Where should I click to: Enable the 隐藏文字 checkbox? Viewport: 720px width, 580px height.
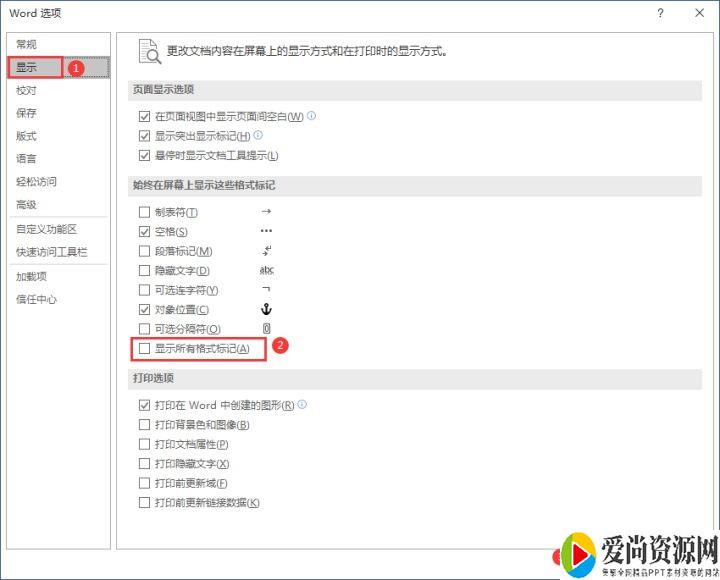click(x=145, y=271)
